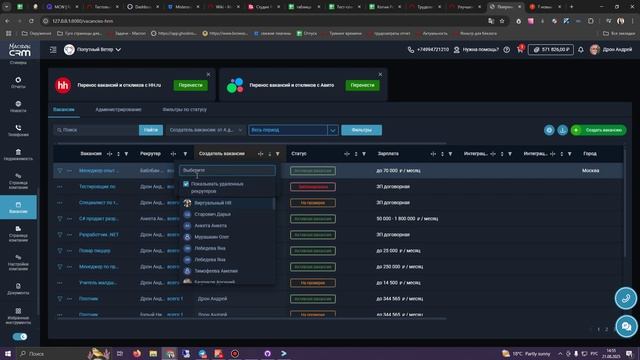The image size is (640, 360).
Task: Toggle the theme switch at sidebar bottom
Action: pos(20,337)
